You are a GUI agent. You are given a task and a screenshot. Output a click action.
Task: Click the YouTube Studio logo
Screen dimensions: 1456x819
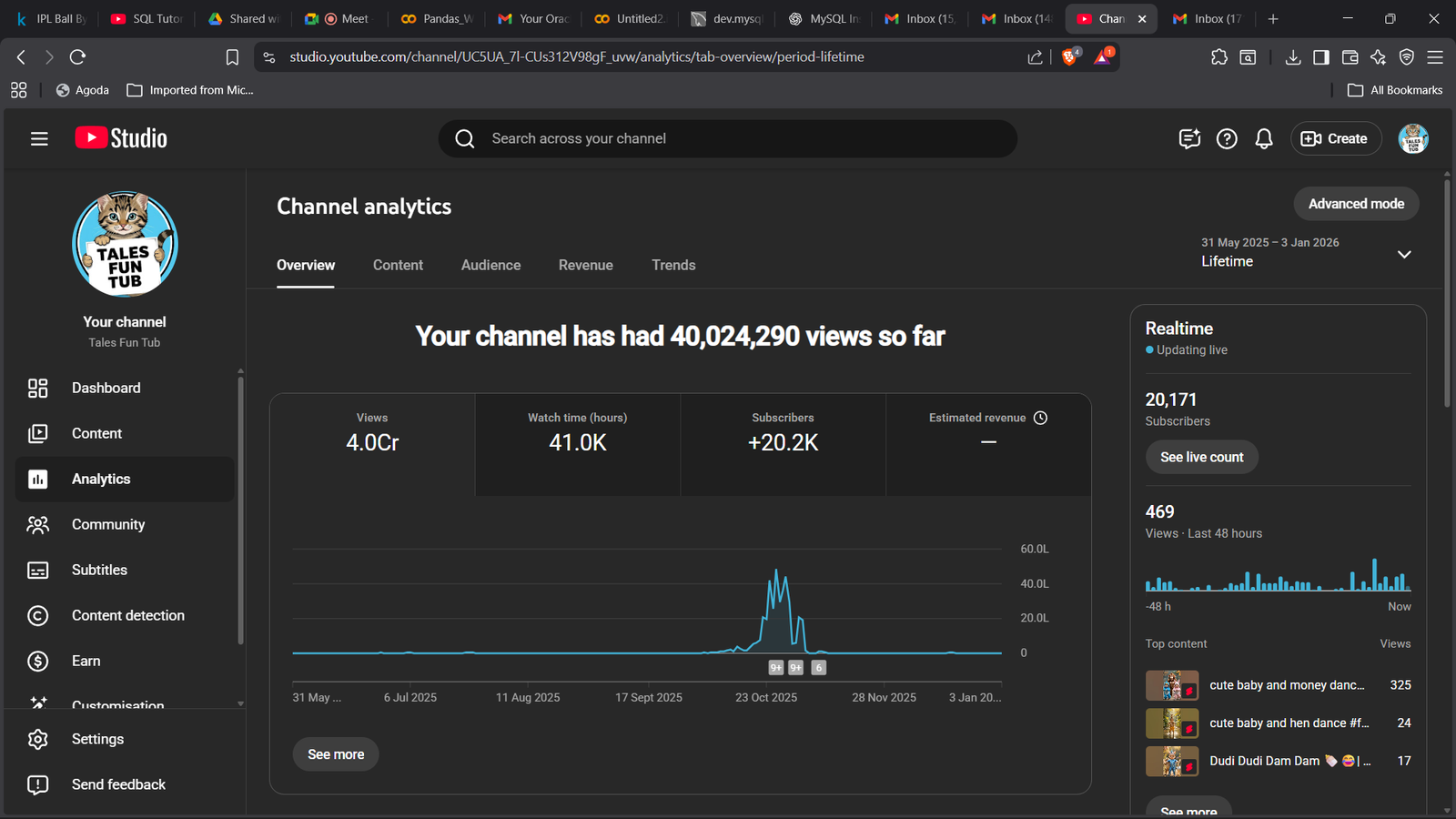[x=121, y=138]
